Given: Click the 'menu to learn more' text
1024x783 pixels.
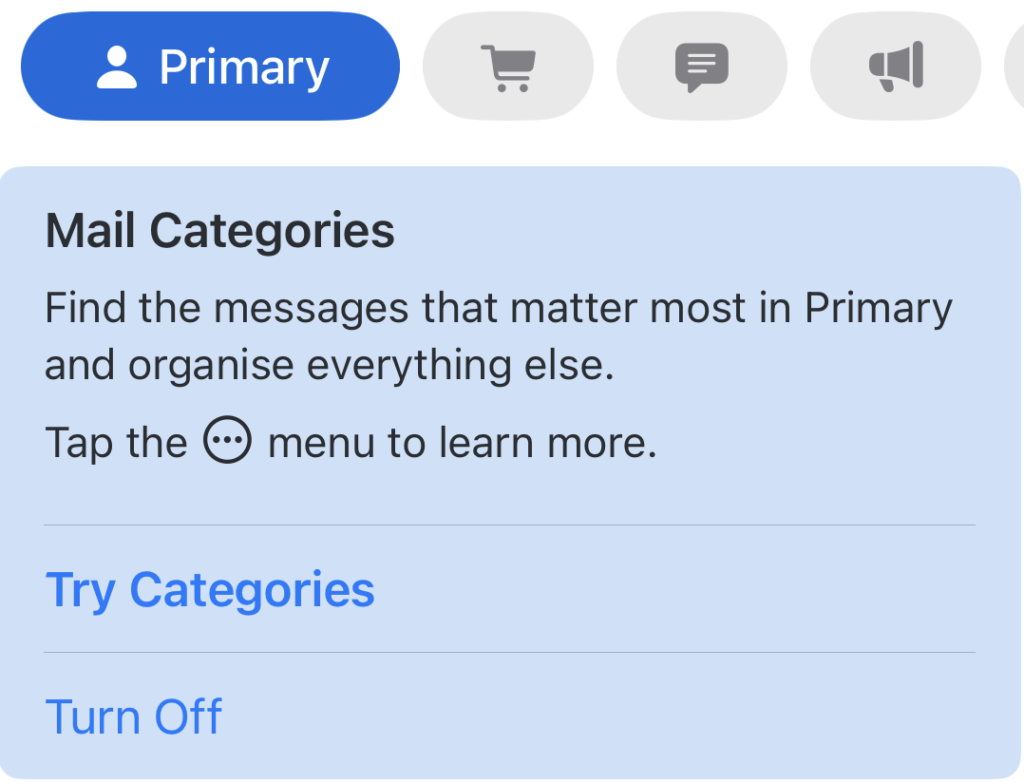Looking at the screenshot, I should (x=462, y=442).
